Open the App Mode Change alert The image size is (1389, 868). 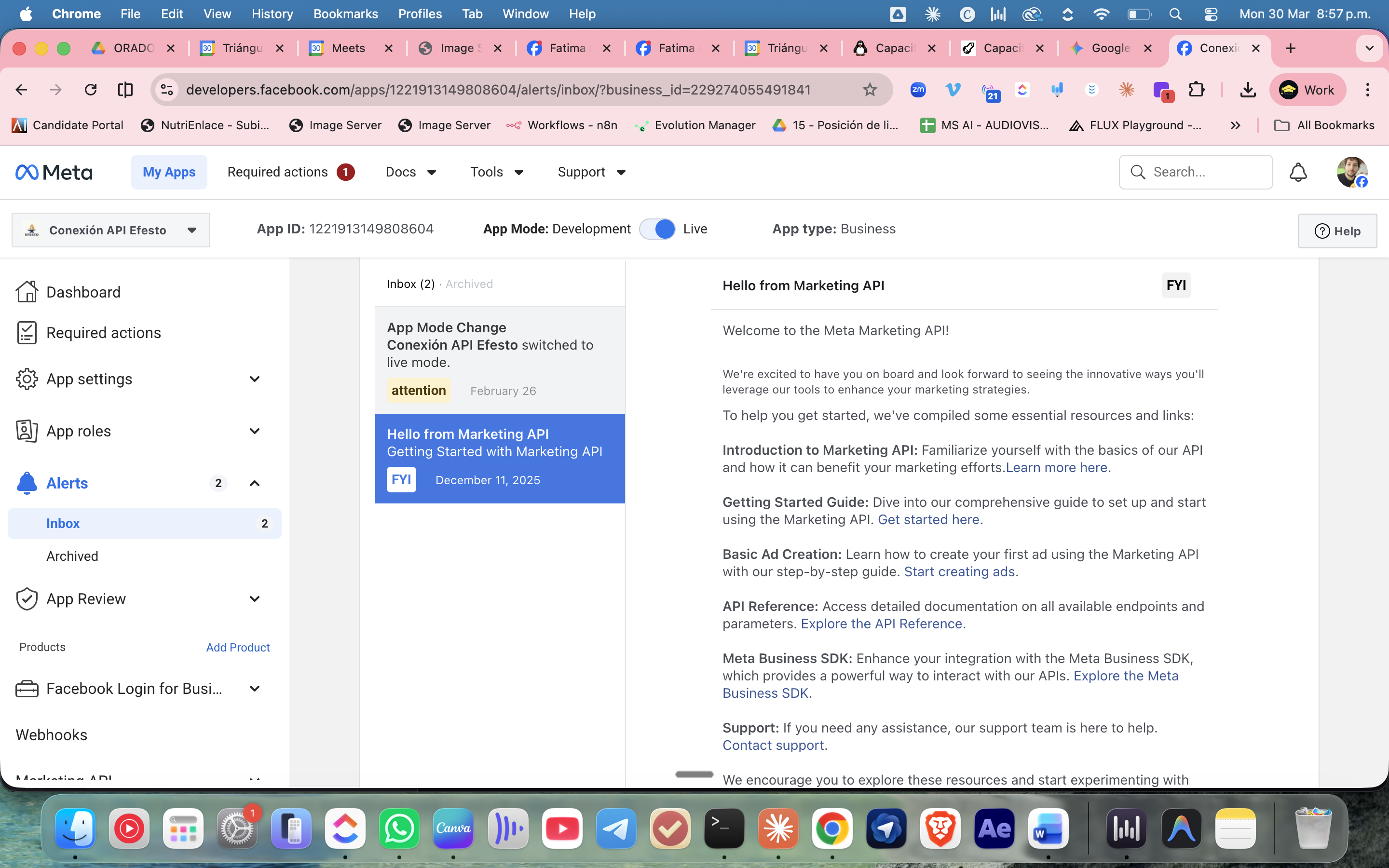tap(499, 359)
